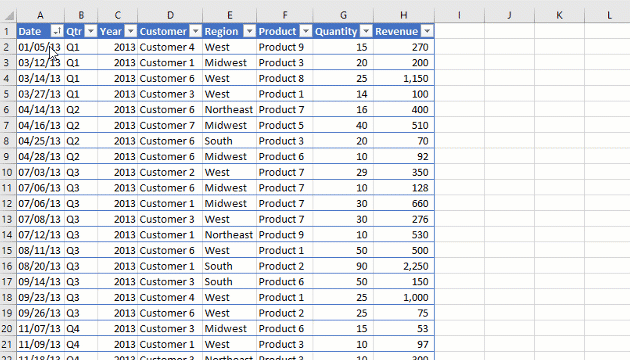The image size is (630, 360).
Task: Select row 5 header
Action: (7, 94)
